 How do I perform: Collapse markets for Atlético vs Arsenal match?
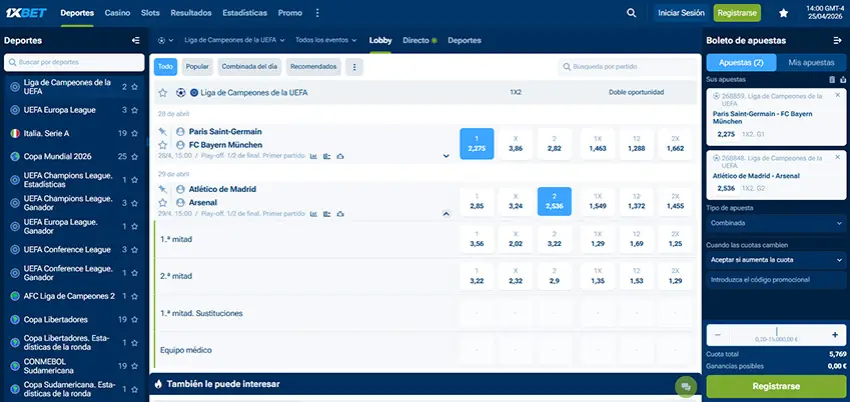[446, 214]
